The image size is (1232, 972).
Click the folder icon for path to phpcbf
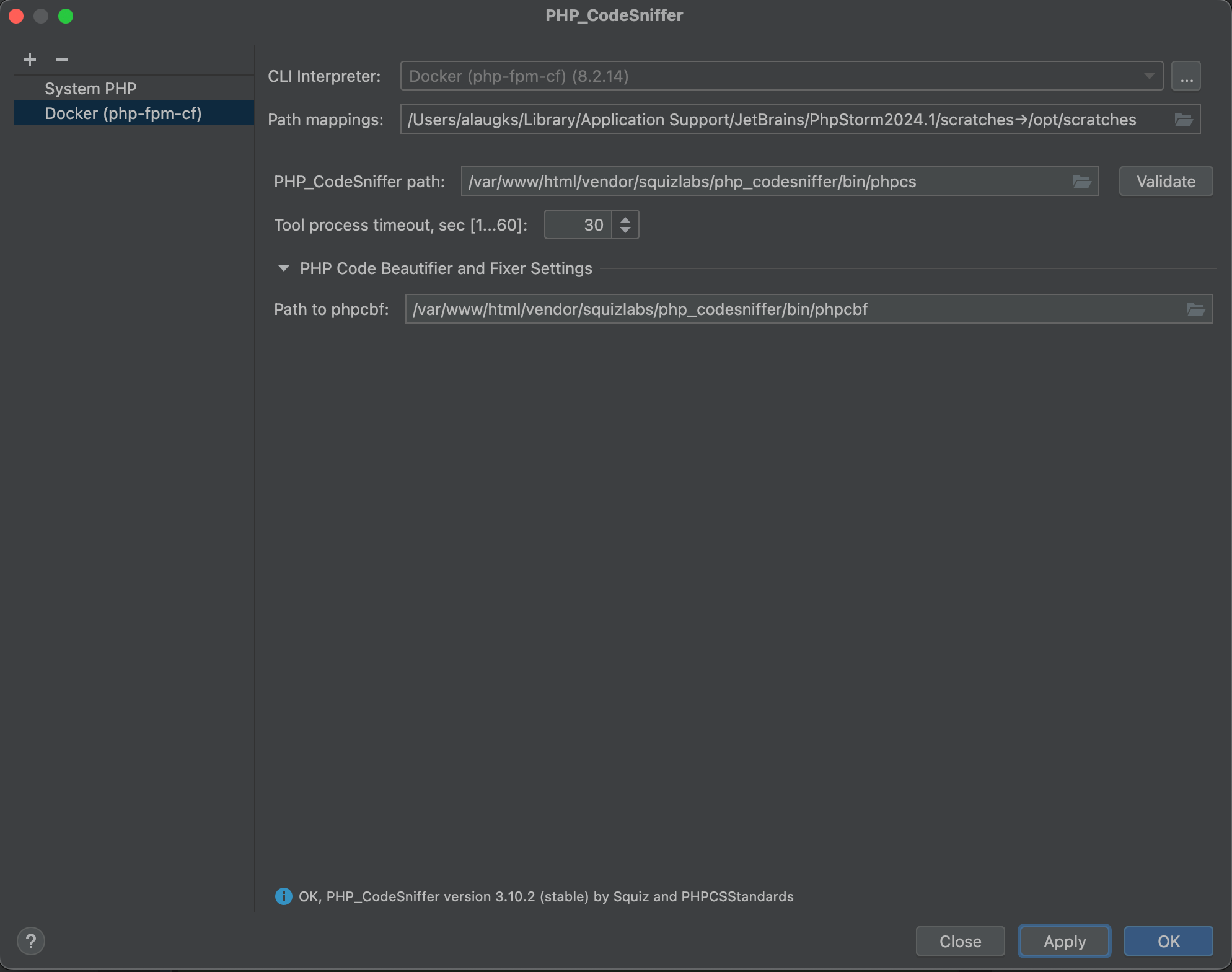click(x=1196, y=309)
